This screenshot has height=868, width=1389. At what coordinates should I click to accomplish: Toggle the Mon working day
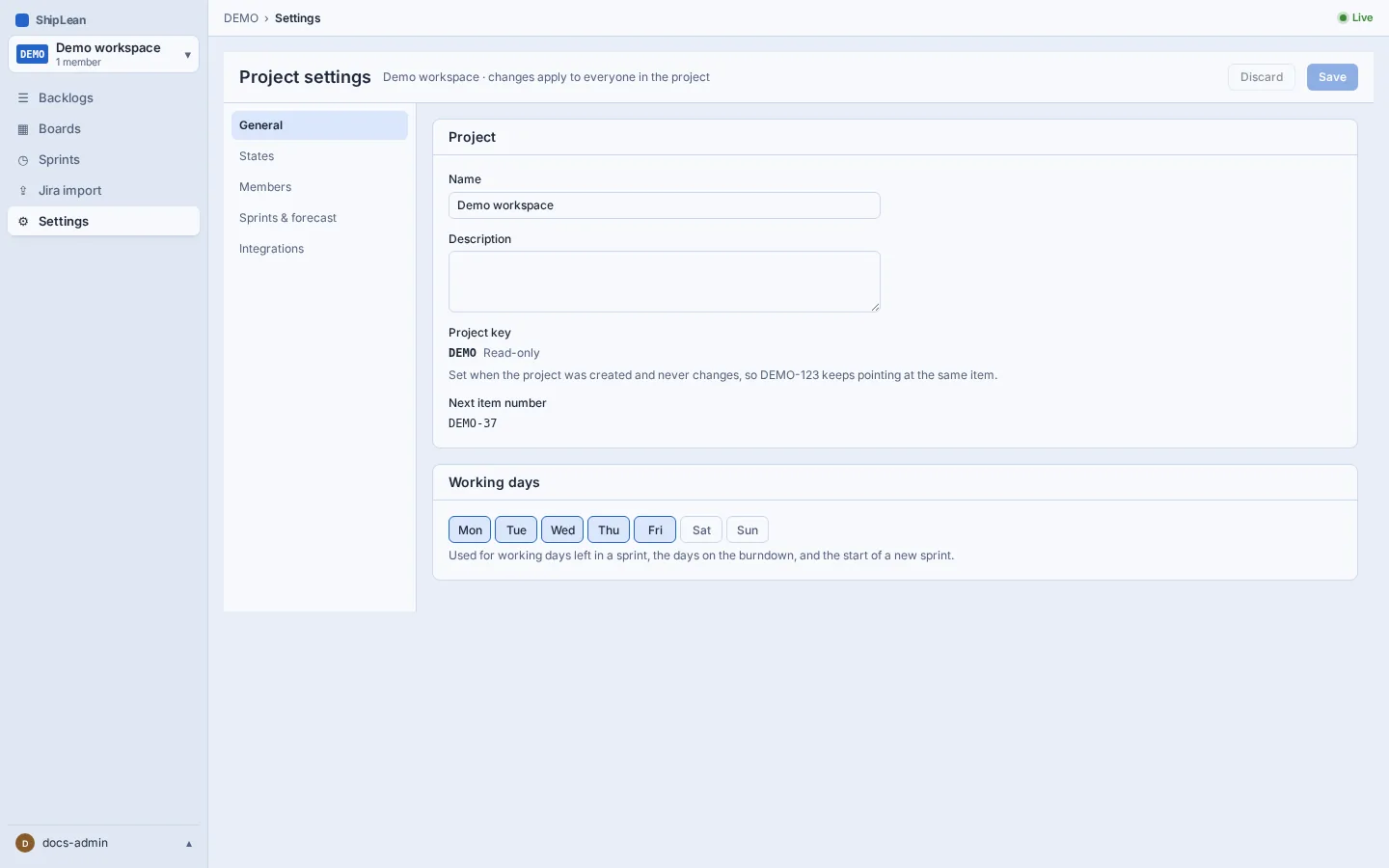[x=470, y=529]
